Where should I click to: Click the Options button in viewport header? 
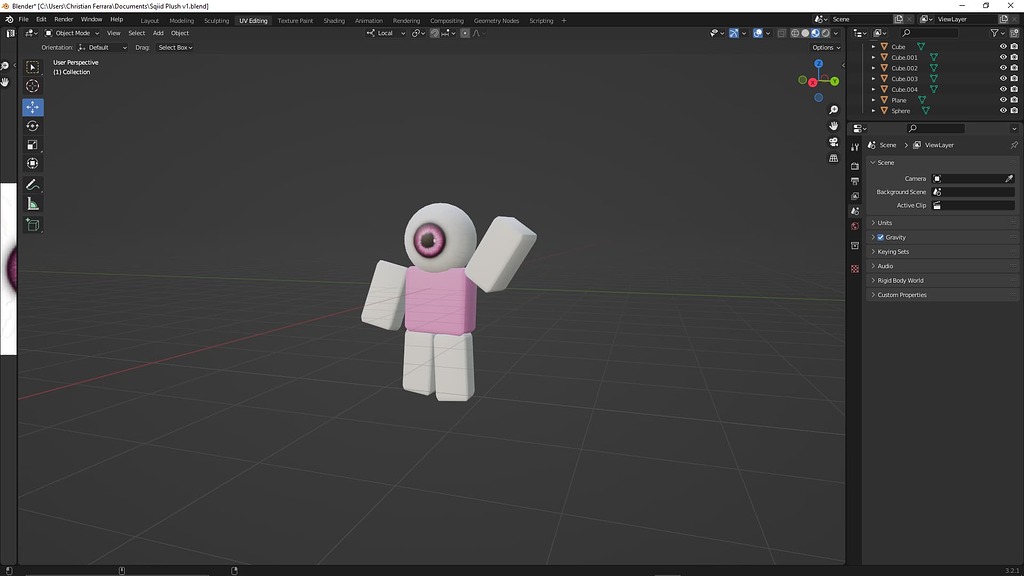(x=823, y=47)
